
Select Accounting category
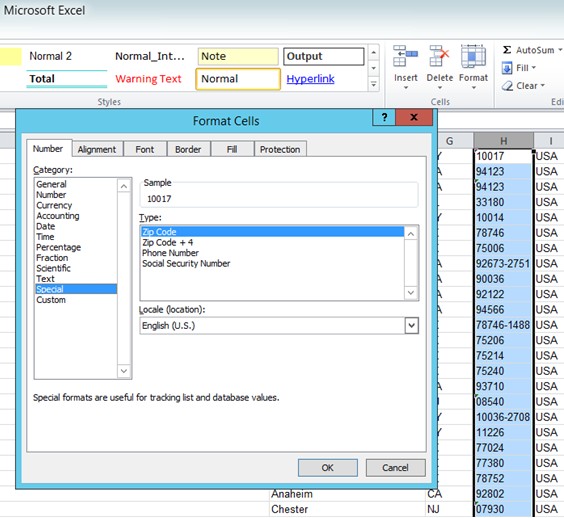coord(76,216)
